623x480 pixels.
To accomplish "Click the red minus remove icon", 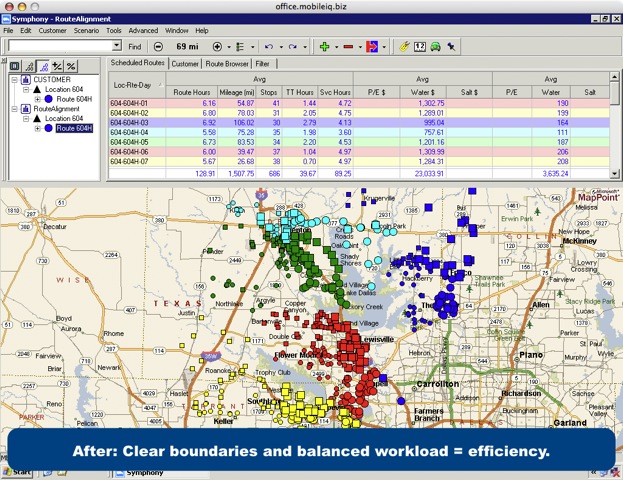I will coord(348,46).
